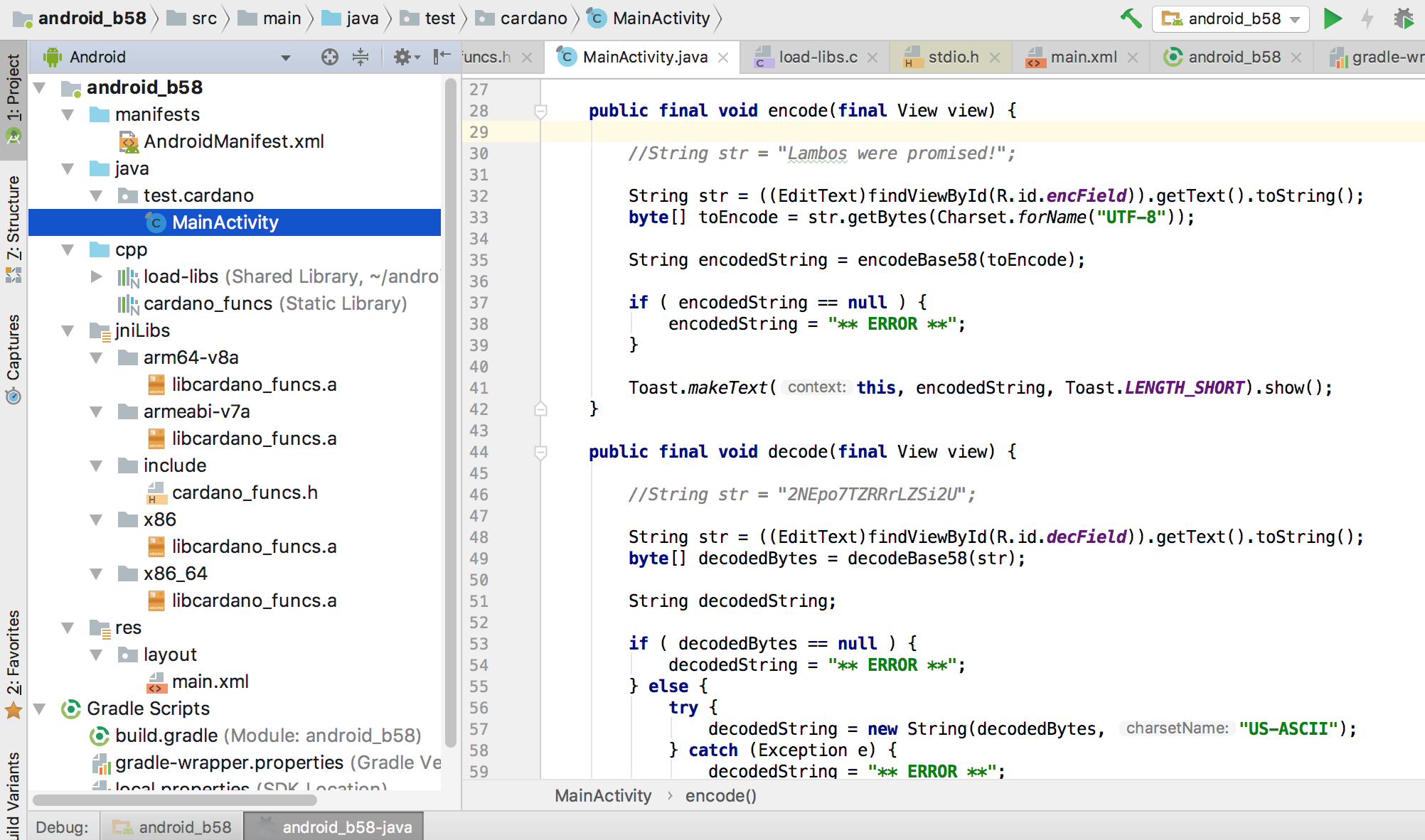Image resolution: width=1425 pixels, height=840 pixels.
Task: Click project tree horizontal scrollbar
Action: point(174,800)
